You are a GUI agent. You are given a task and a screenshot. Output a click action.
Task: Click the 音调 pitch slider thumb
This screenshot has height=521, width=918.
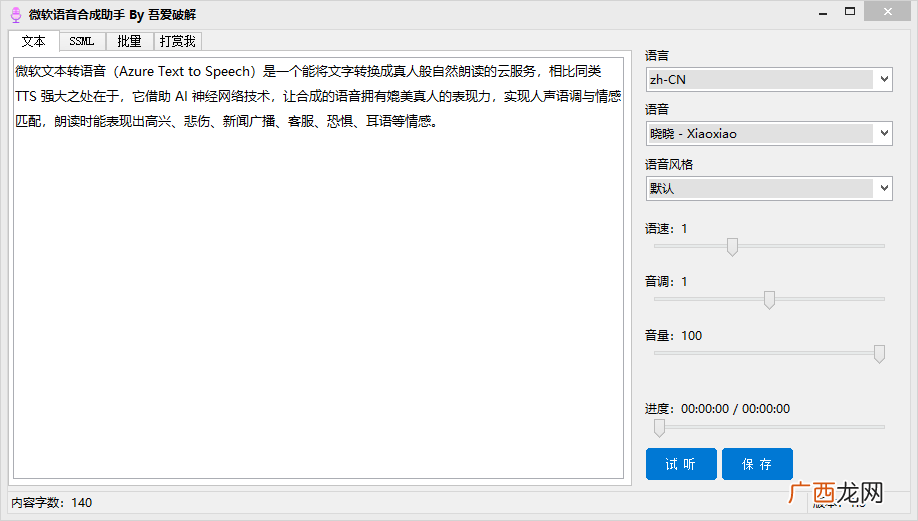coord(769,300)
